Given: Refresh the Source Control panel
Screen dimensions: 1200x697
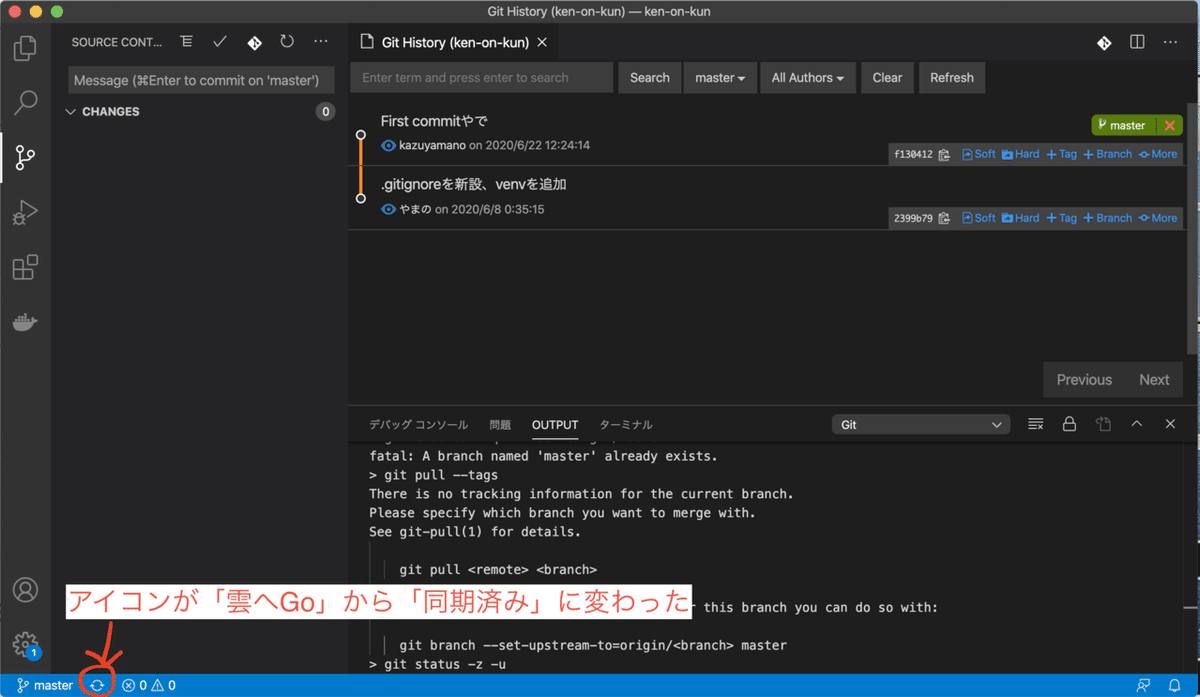Looking at the screenshot, I should [x=287, y=42].
